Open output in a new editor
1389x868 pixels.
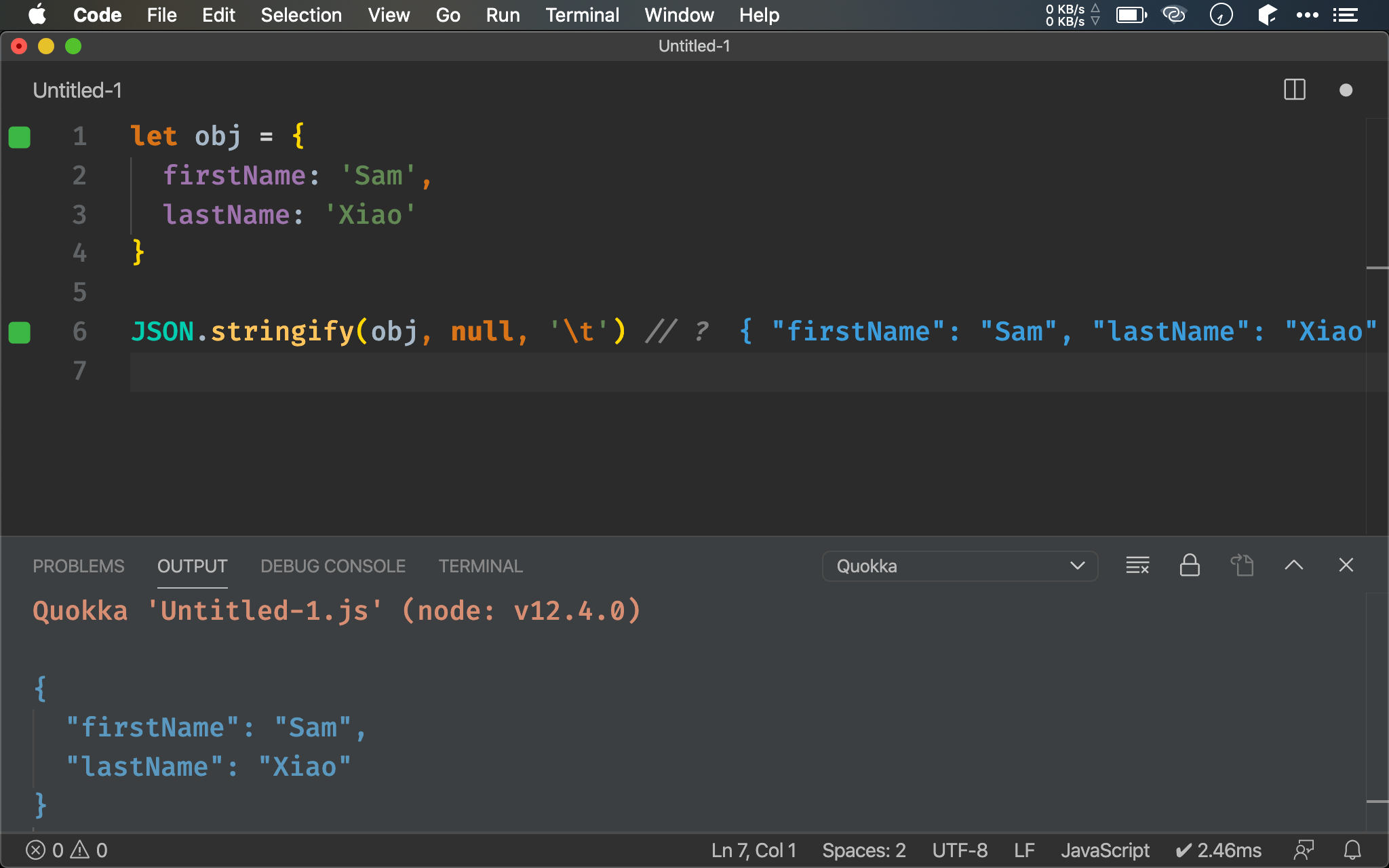coord(1241,565)
